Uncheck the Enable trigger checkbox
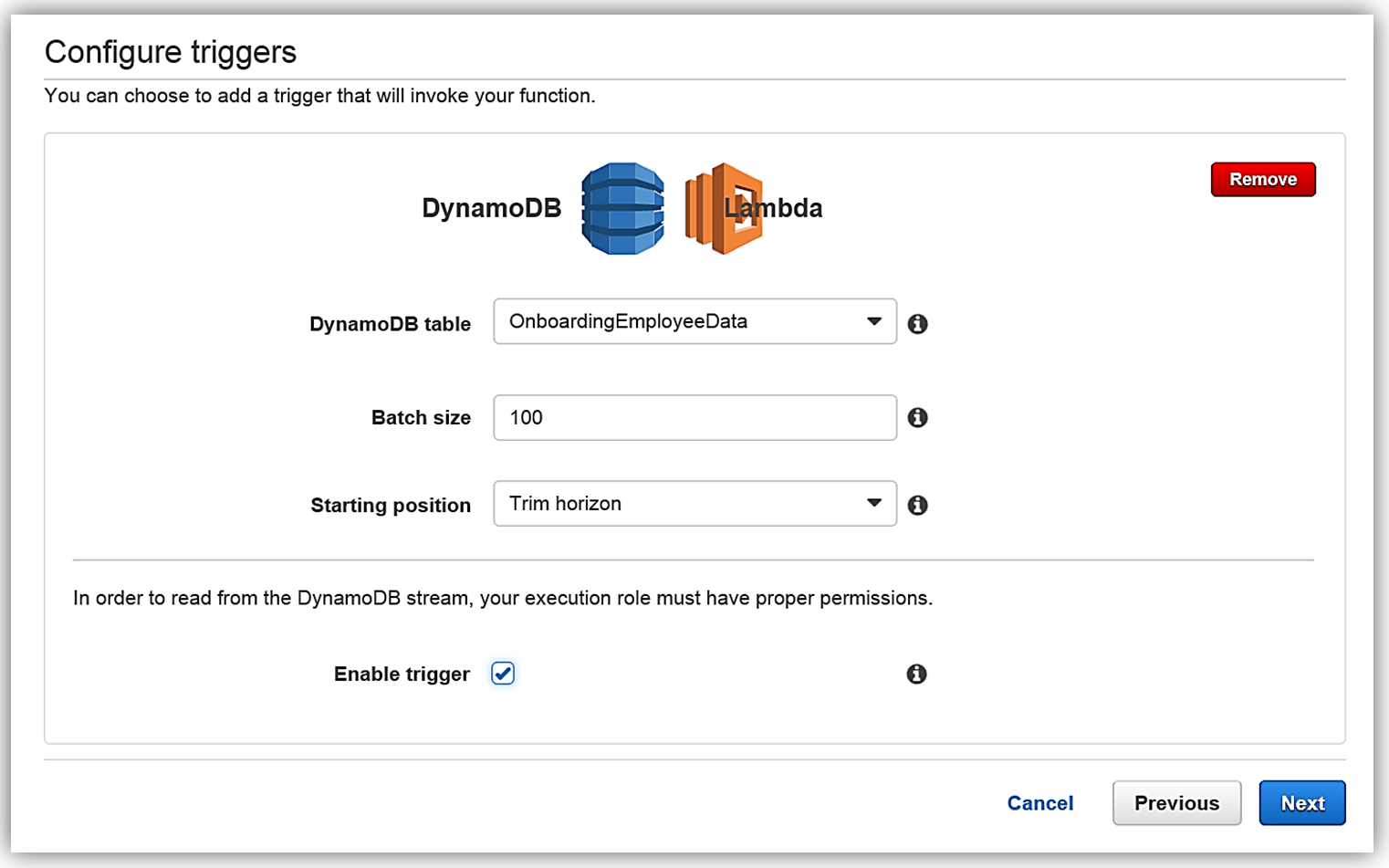 click(x=503, y=674)
